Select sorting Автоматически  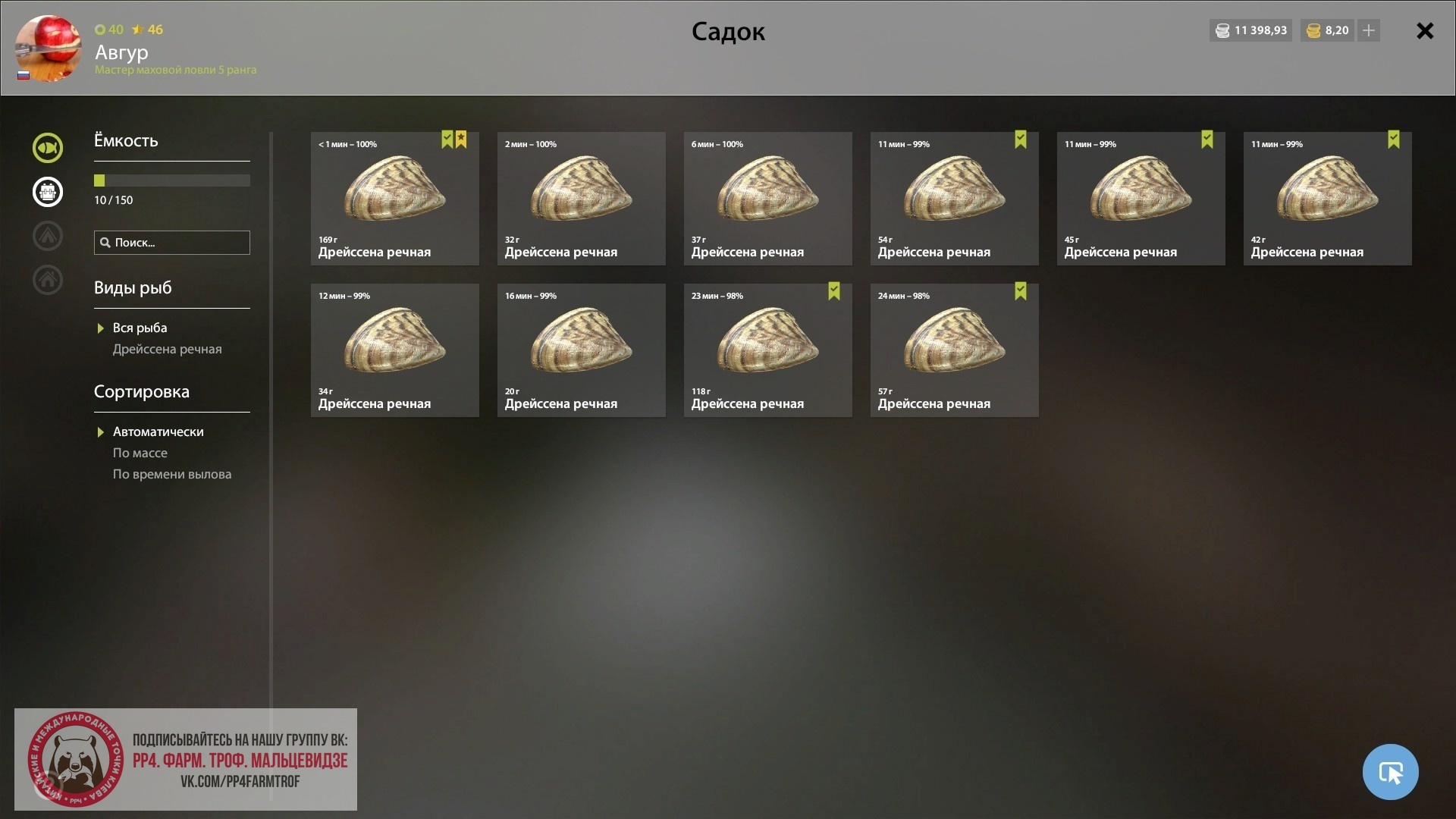[158, 431]
